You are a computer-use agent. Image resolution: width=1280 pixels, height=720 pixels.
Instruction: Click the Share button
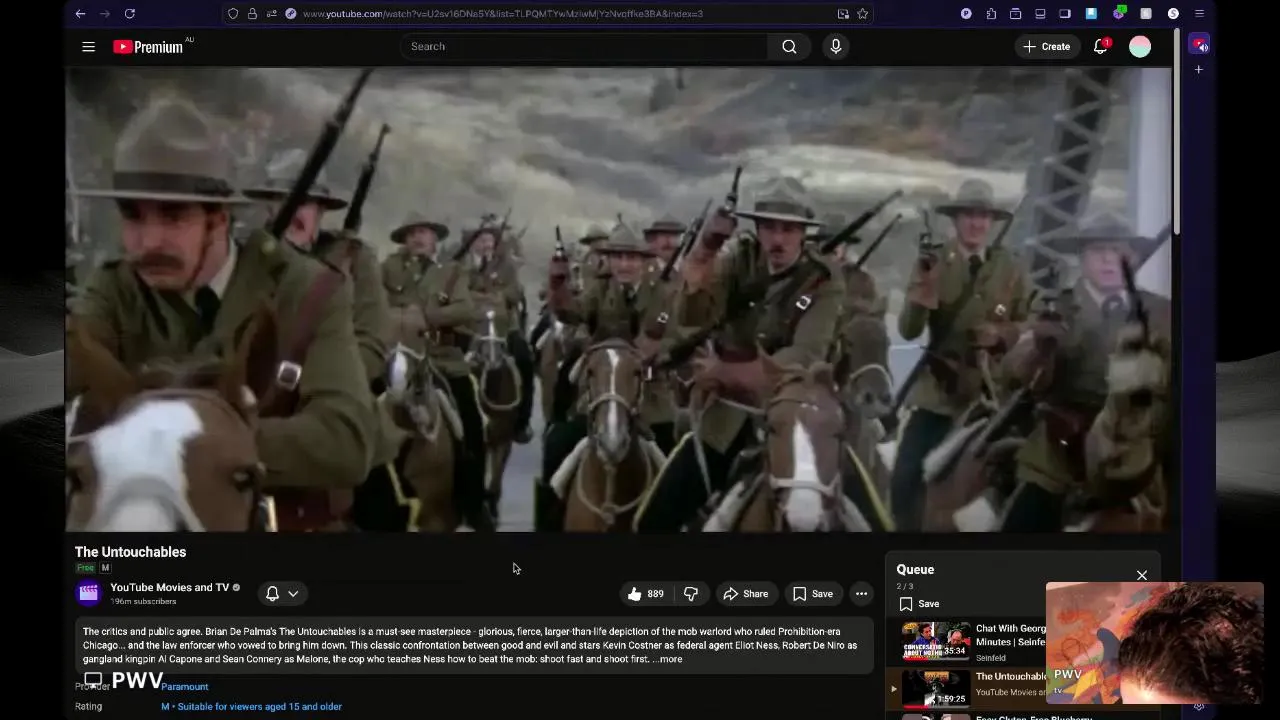click(x=746, y=594)
